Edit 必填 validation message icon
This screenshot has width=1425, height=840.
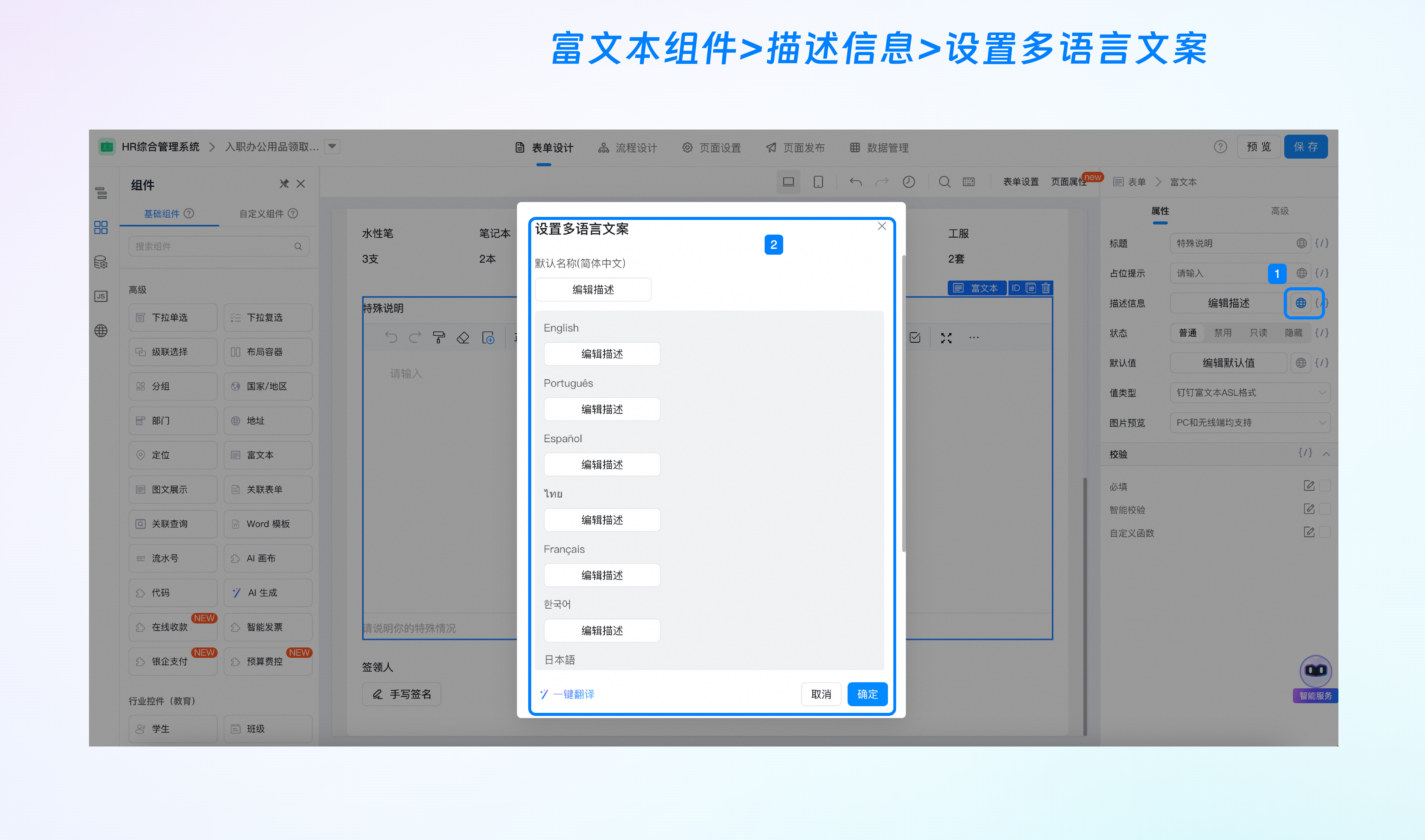point(1309,486)
